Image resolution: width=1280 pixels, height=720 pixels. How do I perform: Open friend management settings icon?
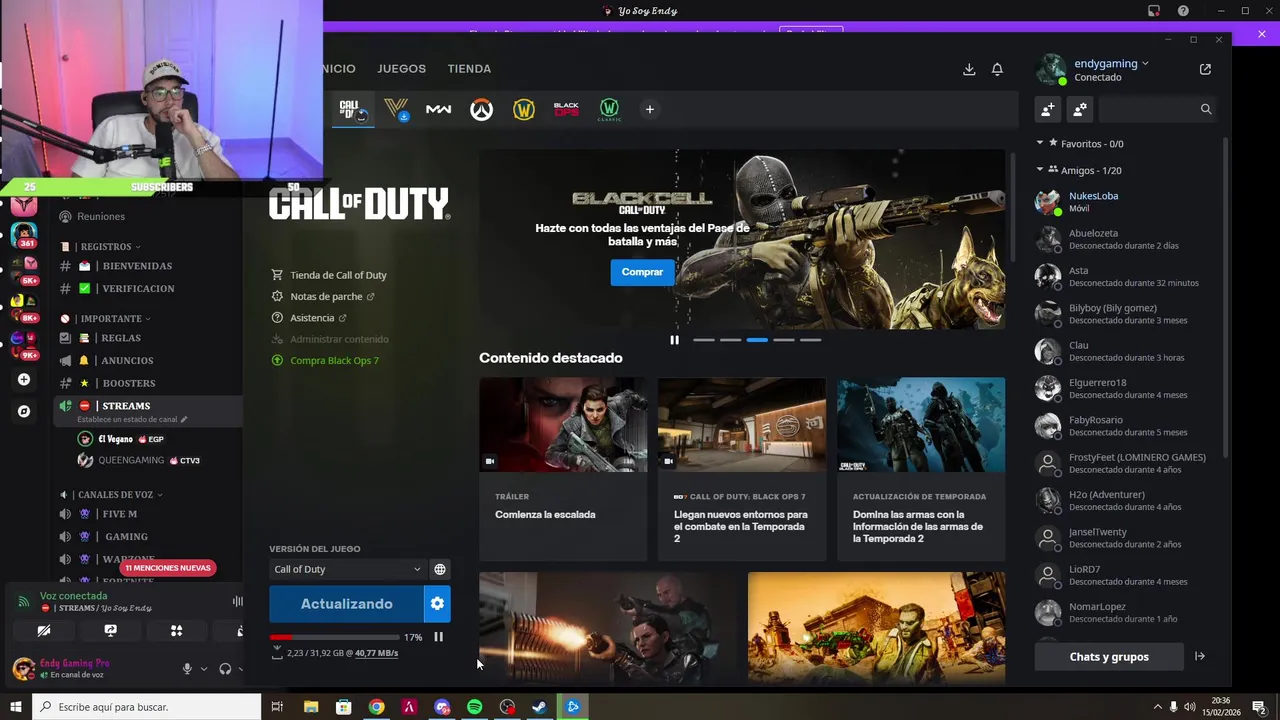tap(1080, 109)
